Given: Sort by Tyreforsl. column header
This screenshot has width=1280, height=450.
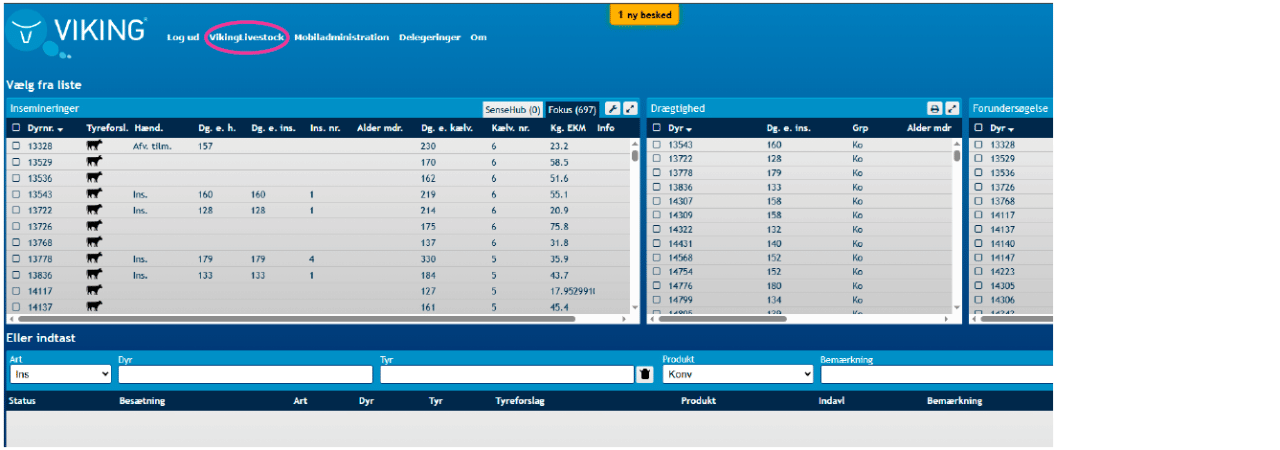Looking at the screenshot, I should 106,128.
